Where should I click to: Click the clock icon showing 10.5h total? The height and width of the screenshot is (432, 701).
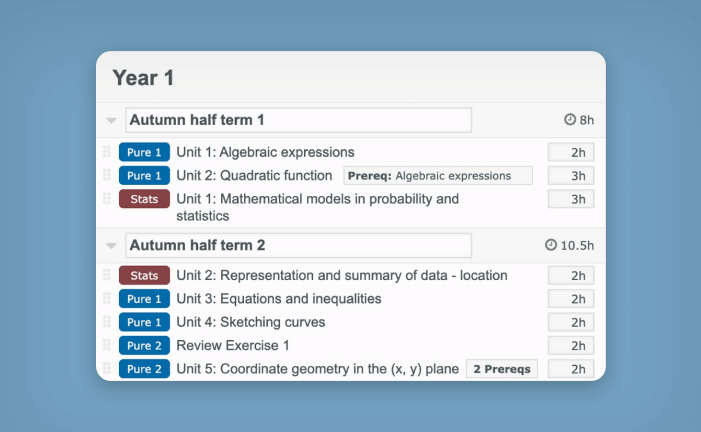[551, 245]
